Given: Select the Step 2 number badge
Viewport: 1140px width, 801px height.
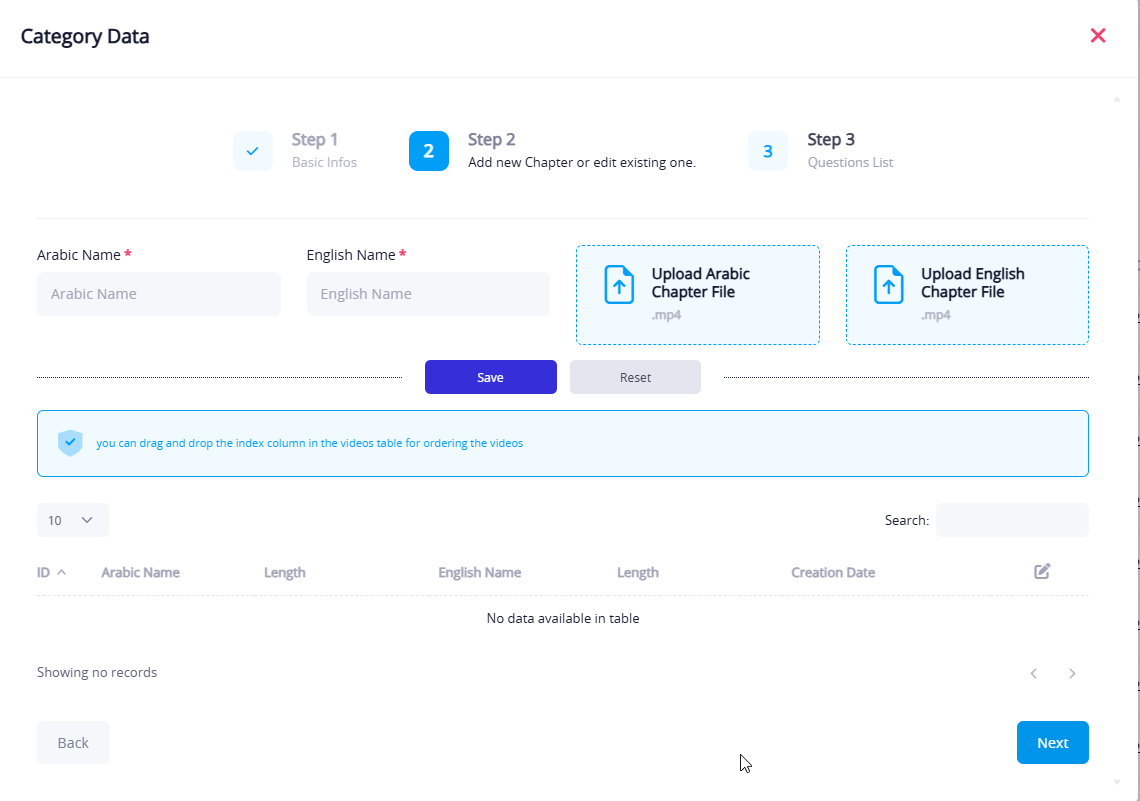Looking at the screenshot, I should click(429, 151).
